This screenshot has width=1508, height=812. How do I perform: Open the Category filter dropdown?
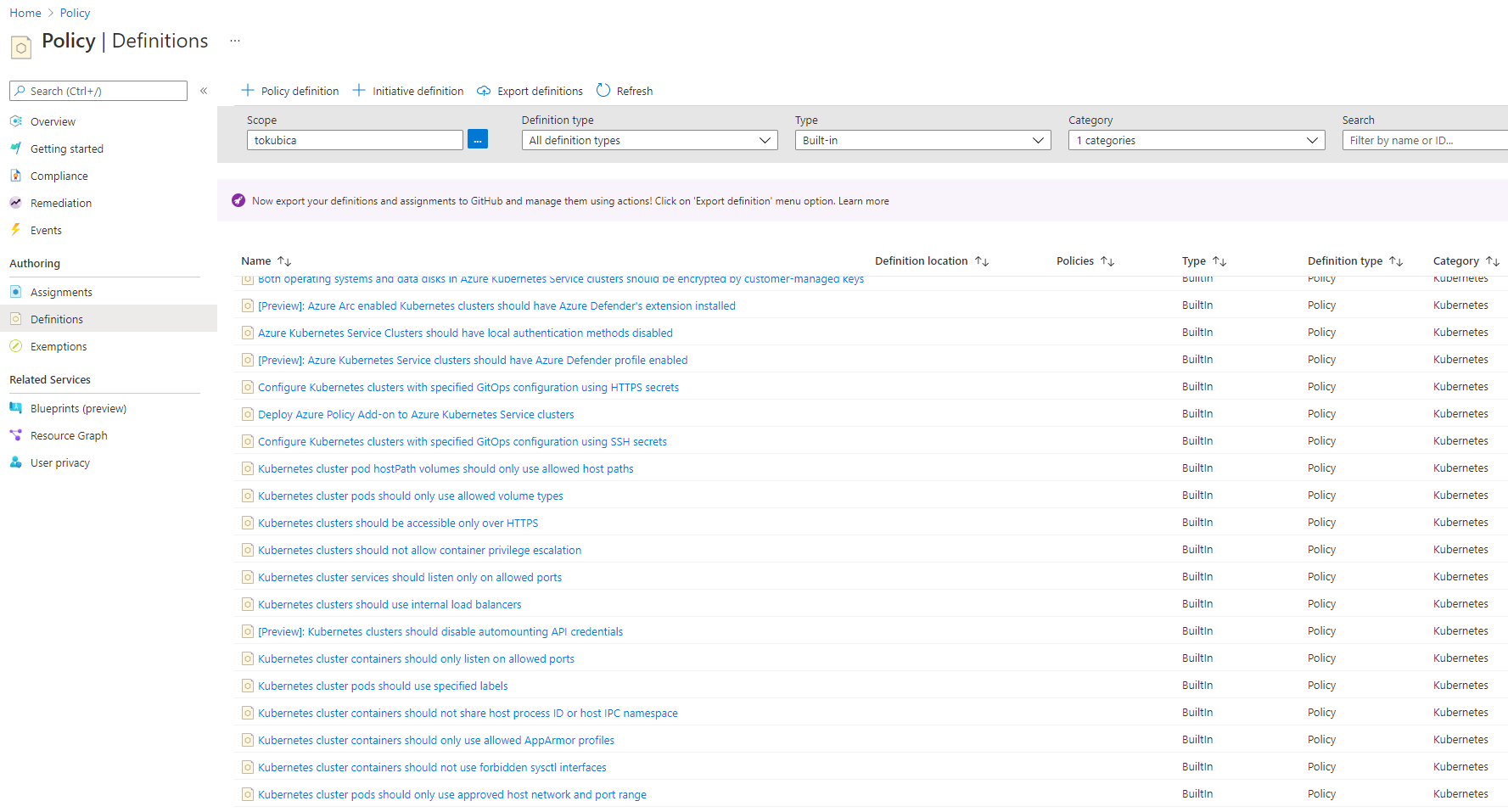pos(1196,140)
